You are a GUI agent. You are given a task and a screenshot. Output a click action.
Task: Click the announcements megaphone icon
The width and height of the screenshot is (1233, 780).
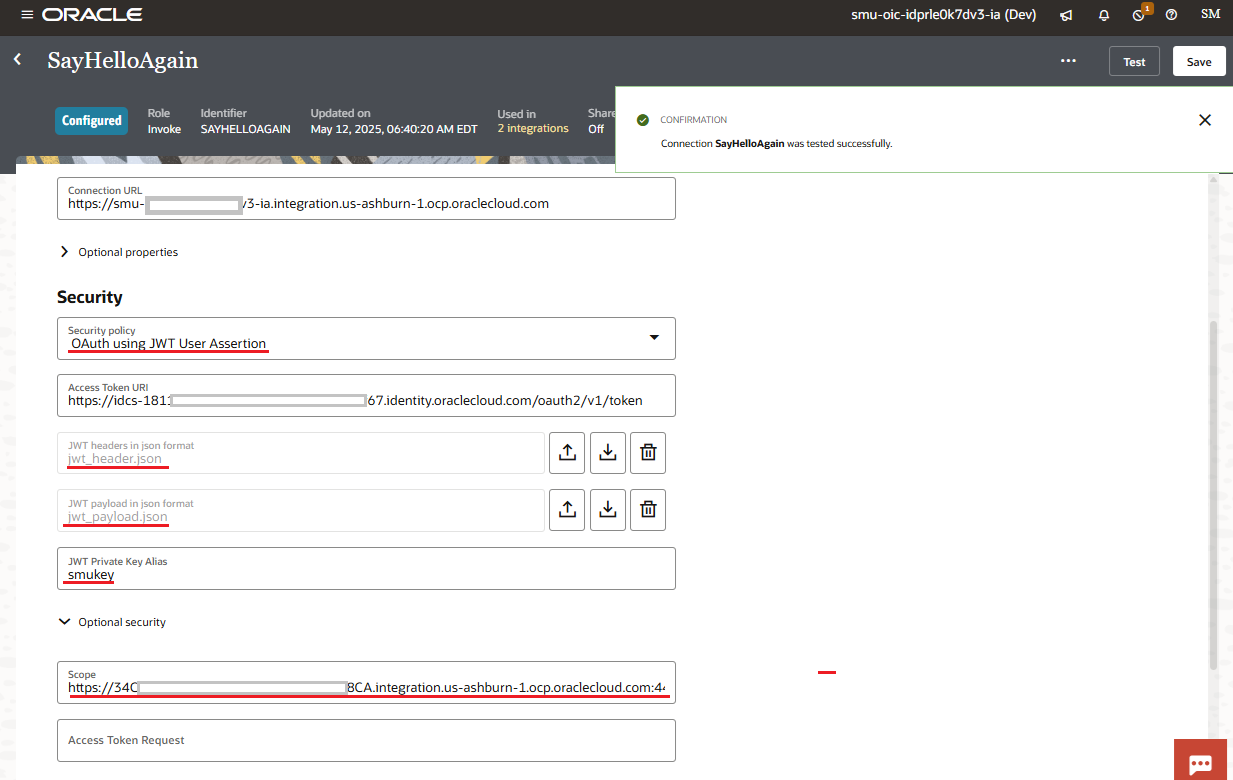coord(1067,15)
